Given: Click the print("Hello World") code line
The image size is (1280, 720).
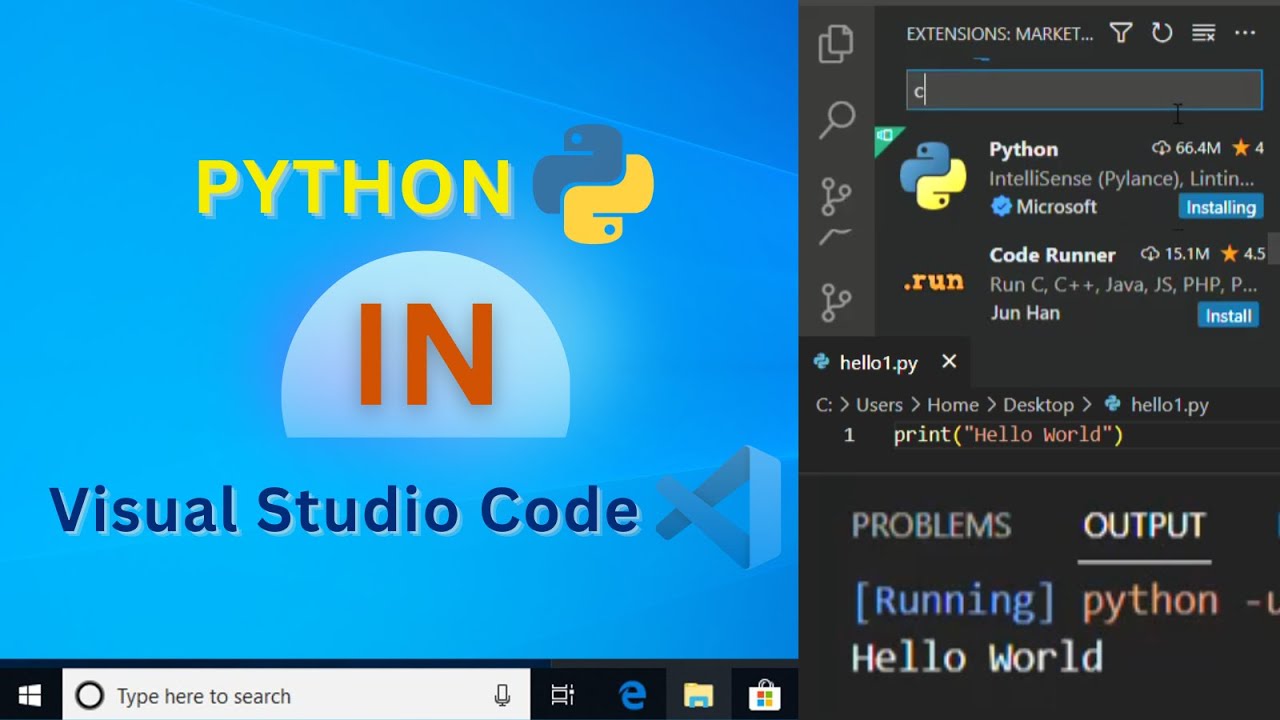Looking at the screenshot, I should coord(1008,435).
